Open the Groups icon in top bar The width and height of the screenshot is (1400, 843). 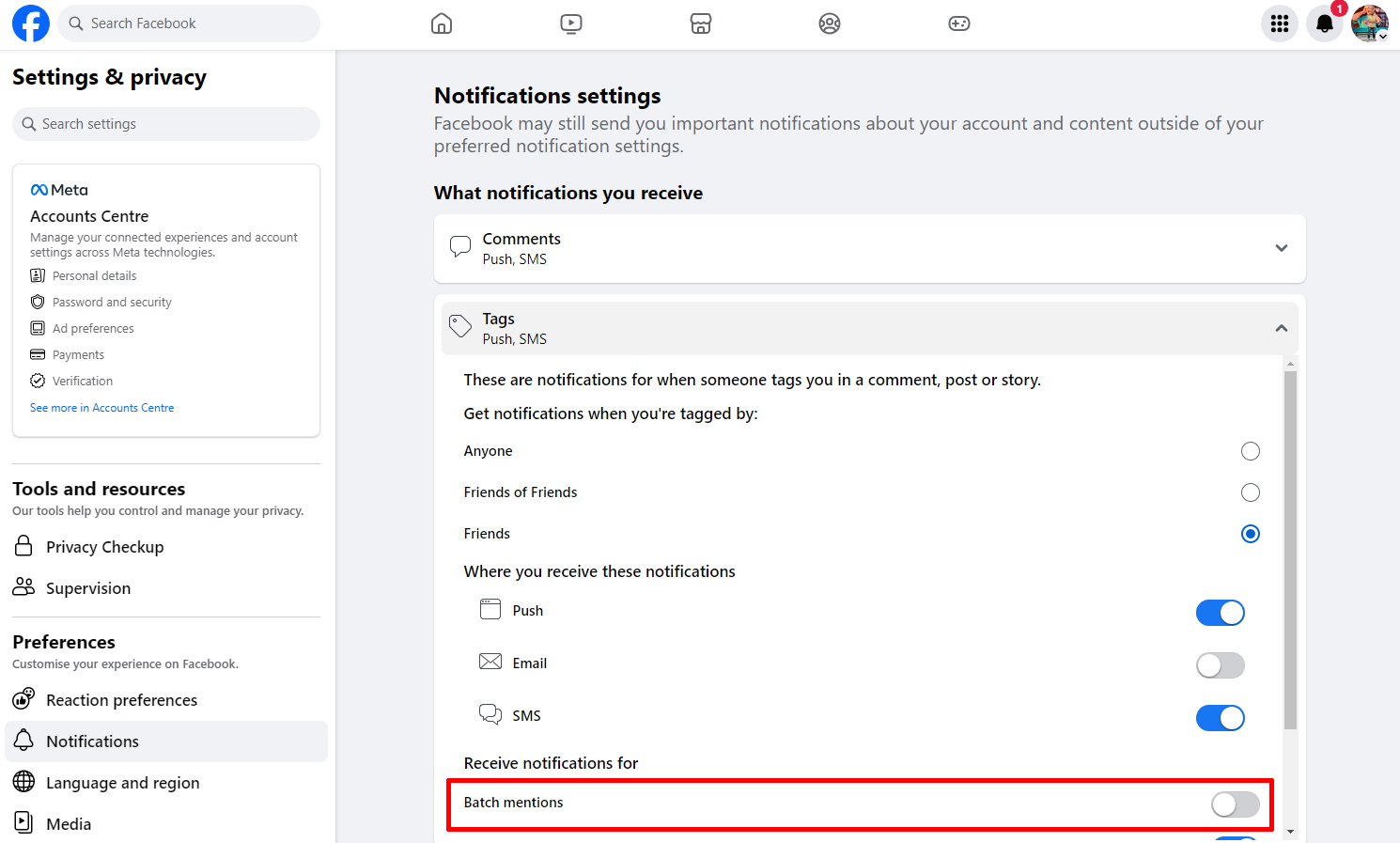(x=830, y=23)
